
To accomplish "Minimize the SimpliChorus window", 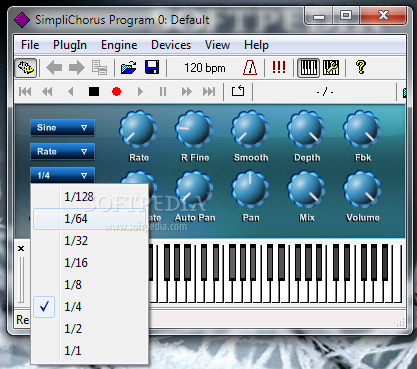I will click(319, 16).
